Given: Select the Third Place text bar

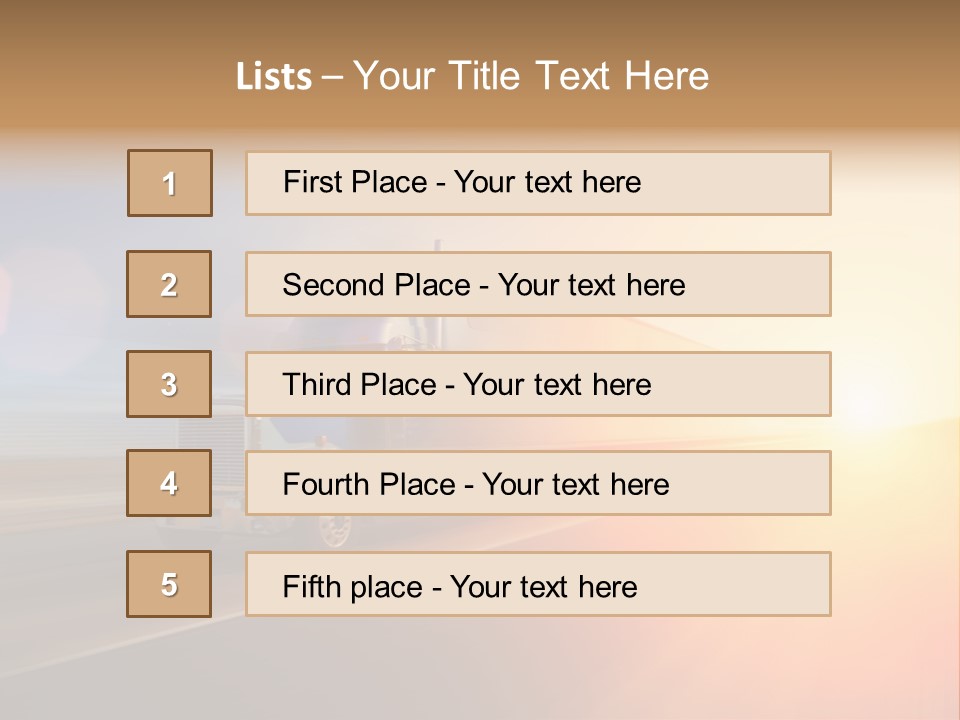Looking at the screenshot, I should click(538, 384).
